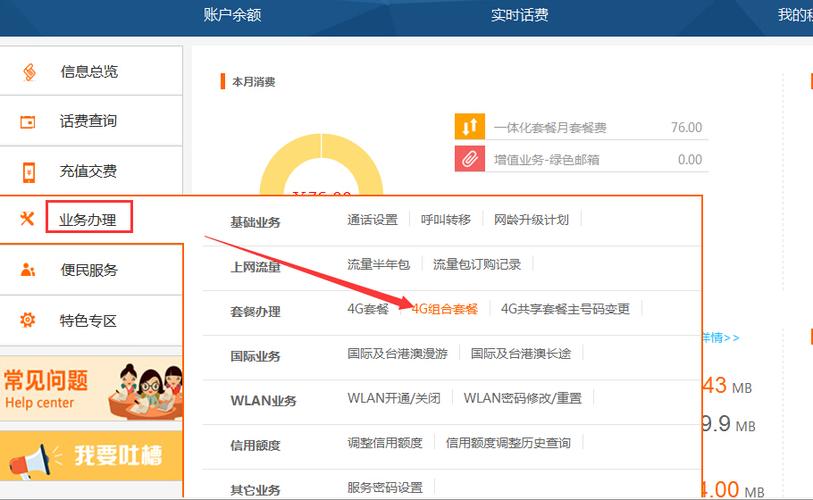
Task: Click the 充值交费 phone icon
Action: (x=29, y=172)
